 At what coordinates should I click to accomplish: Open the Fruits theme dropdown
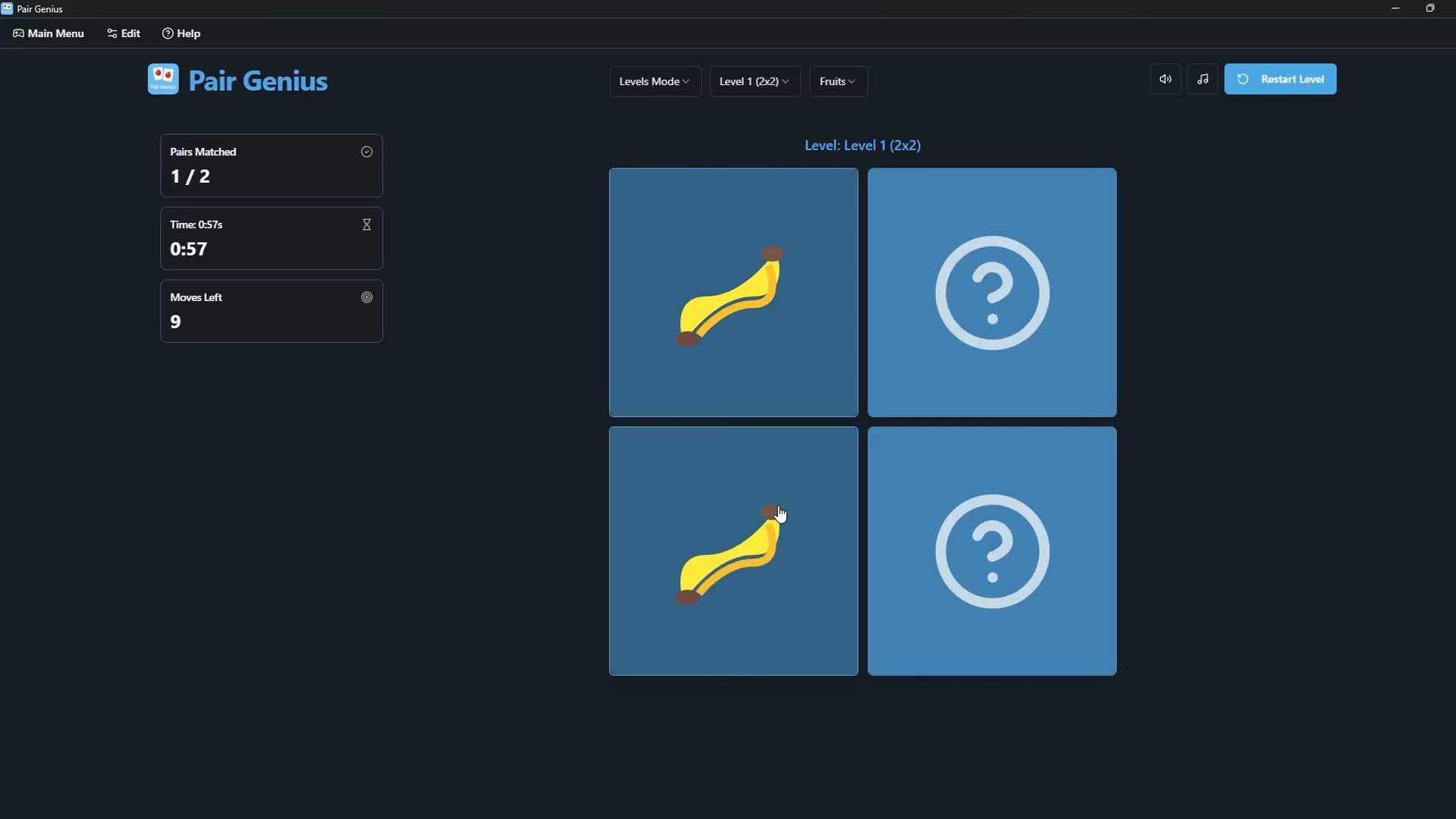click(838, 81)
